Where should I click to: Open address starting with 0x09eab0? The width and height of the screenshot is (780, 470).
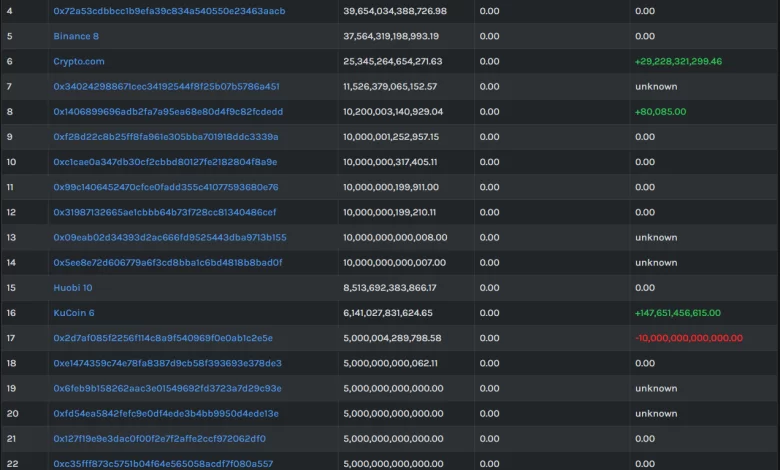pos(170,238)
